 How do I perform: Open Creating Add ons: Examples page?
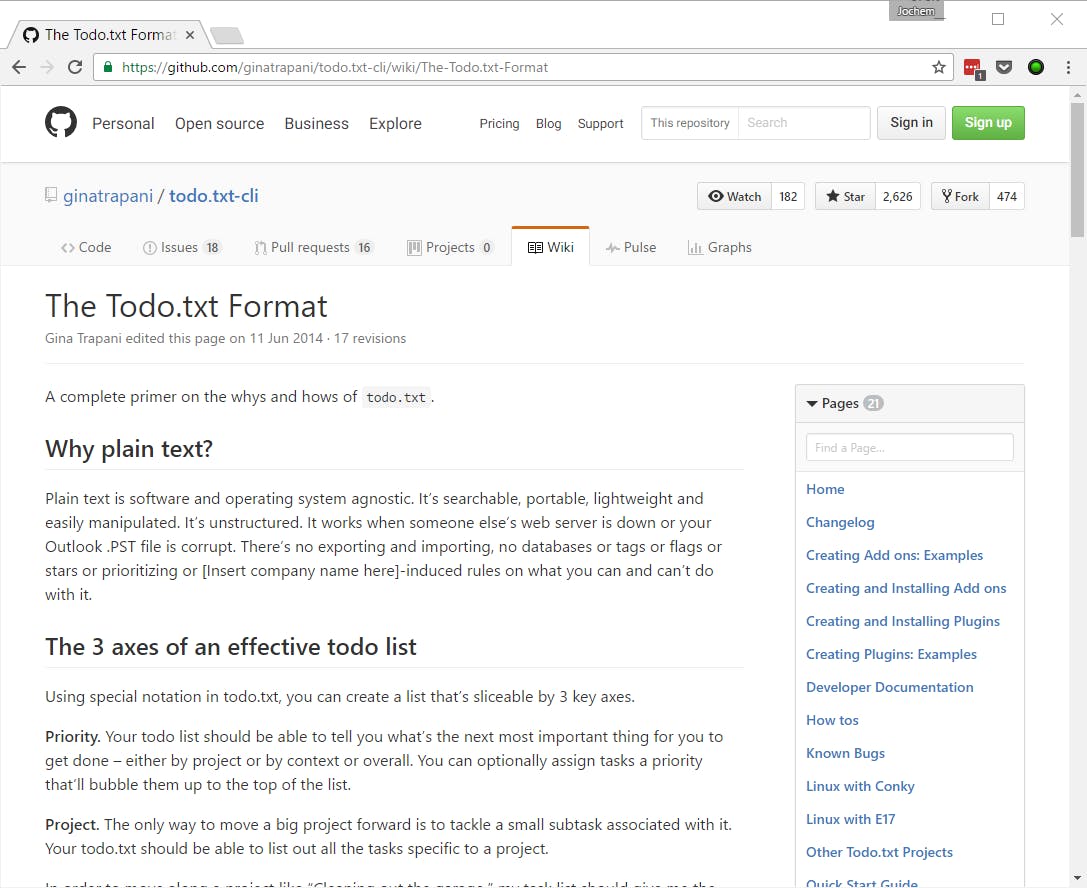pos(894,555)
